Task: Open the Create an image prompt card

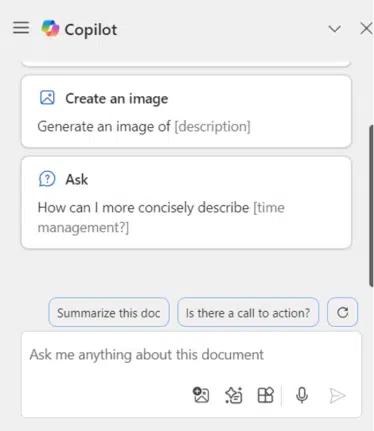Action: [x=186, y=111]
